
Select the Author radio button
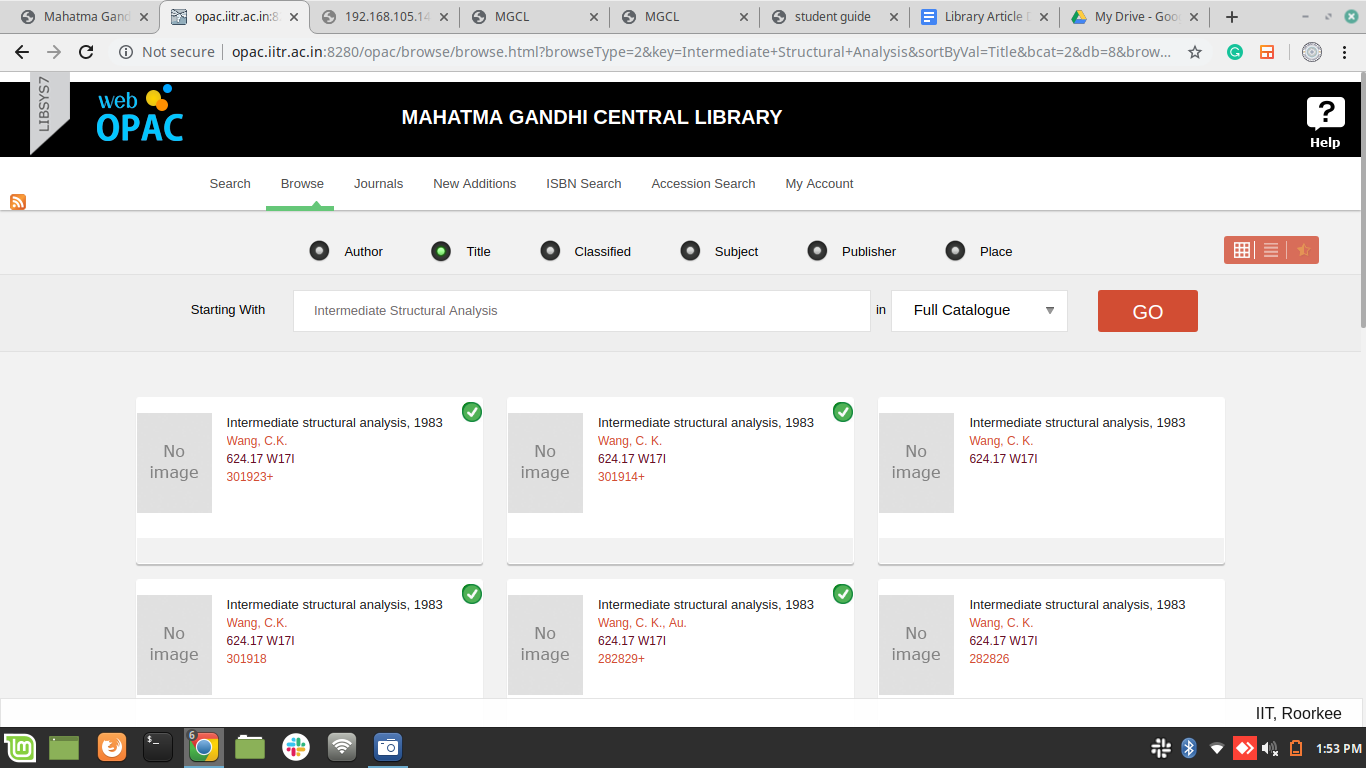tap(319, 251)
